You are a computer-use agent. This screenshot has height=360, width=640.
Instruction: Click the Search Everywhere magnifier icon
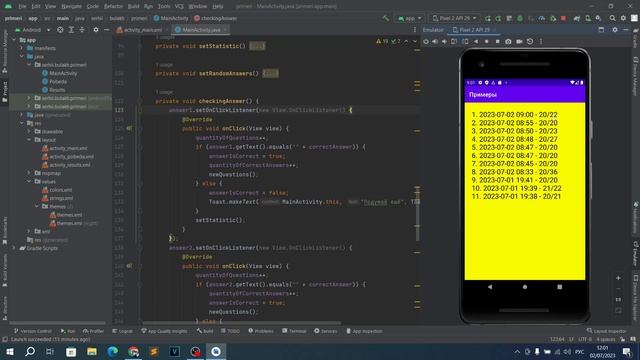click(x=613, y=18)
